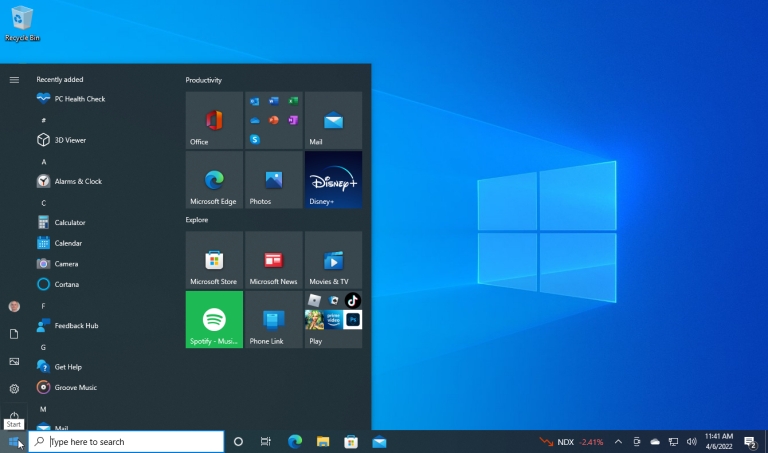Screen dimensions: 768x453
Task: Show hidden system tray icons
Action: coord(618,442)
